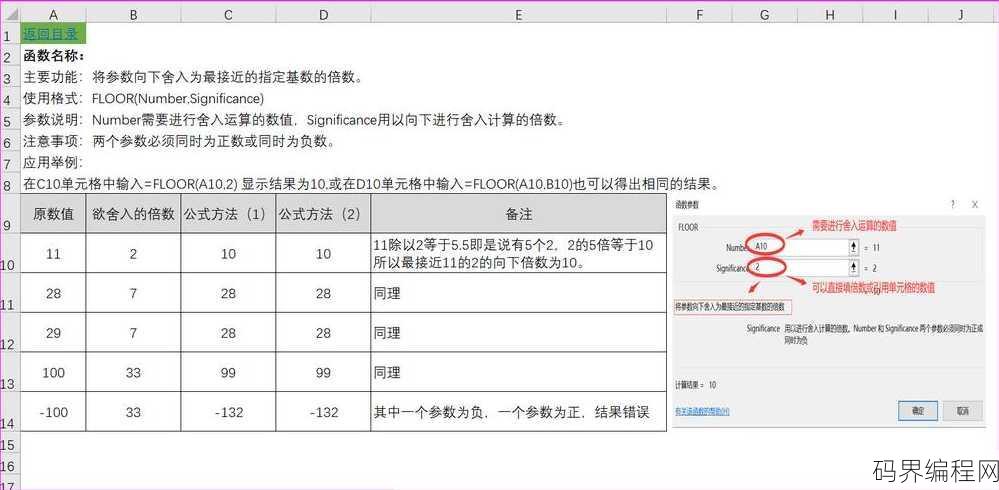The image size is (999, 490).
Task: Confirm the FLOOR dialog with 确定
Action: [918, 411]
